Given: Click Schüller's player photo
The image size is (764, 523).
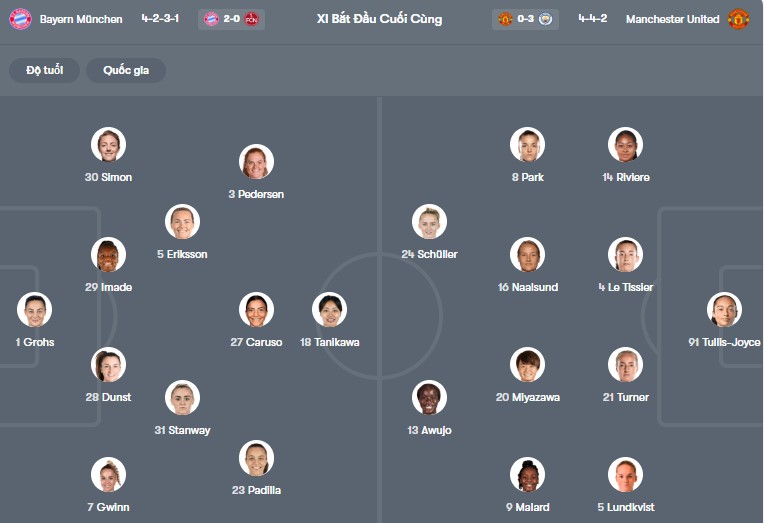Looking at the screenshot, I should (429, 222).
